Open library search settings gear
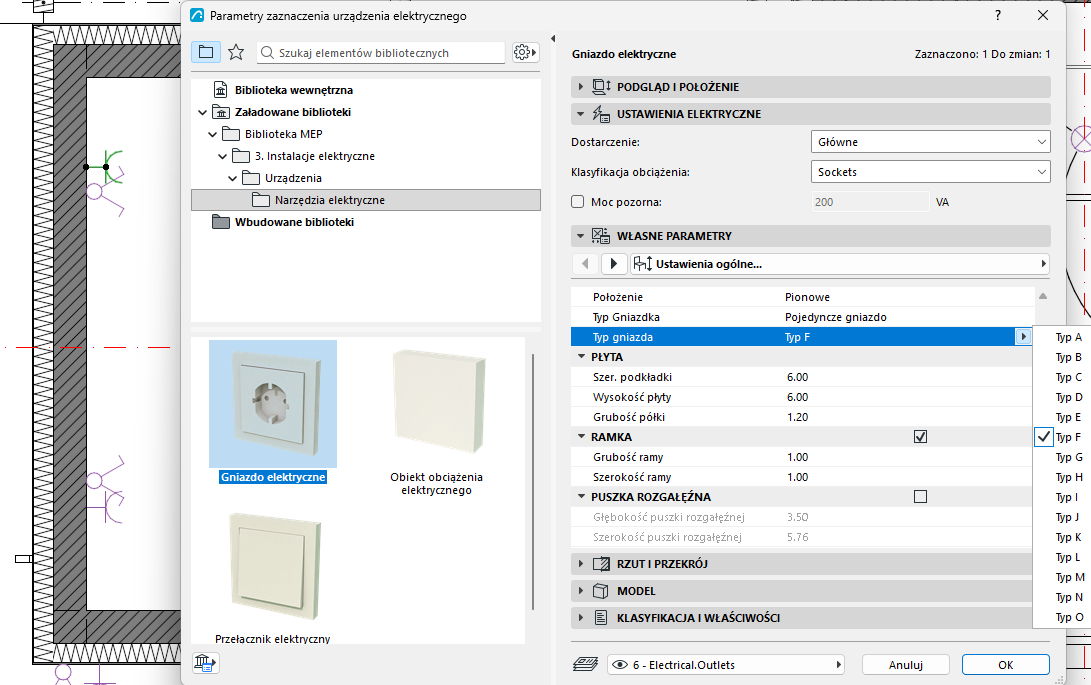Image resolution: width=1091 pixels, height=685 pixels. 525,52
